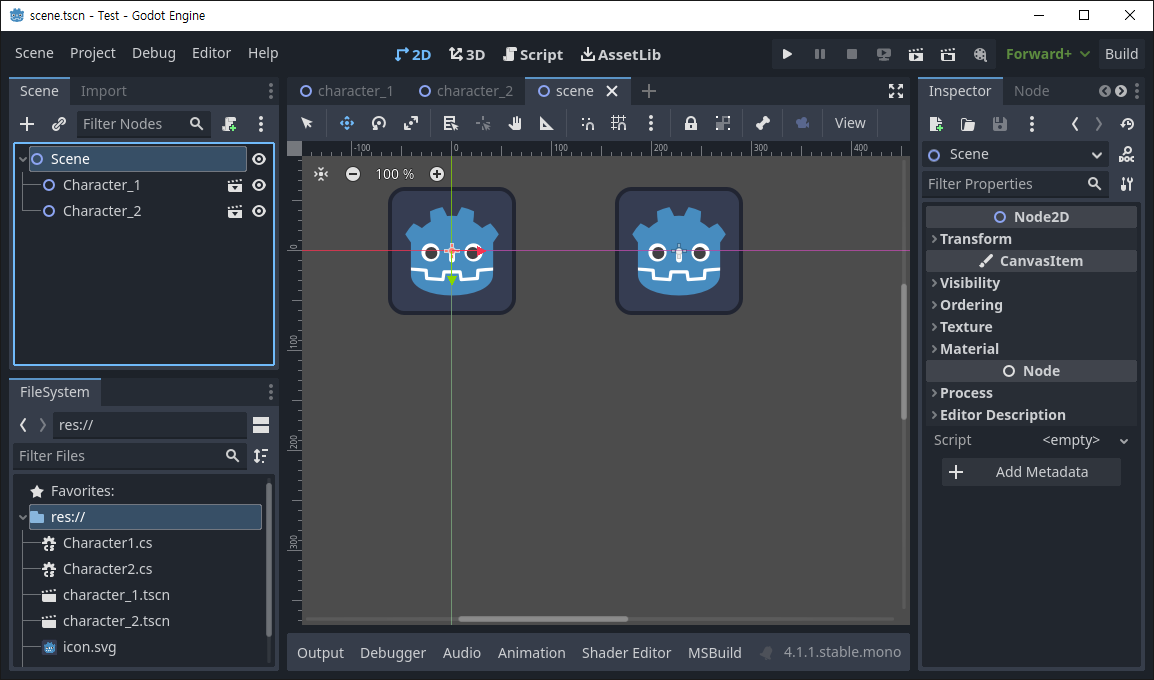The width and height of the screenshot is (1154, 680).
Task: Click the list select tool icon
Action: 450,123
